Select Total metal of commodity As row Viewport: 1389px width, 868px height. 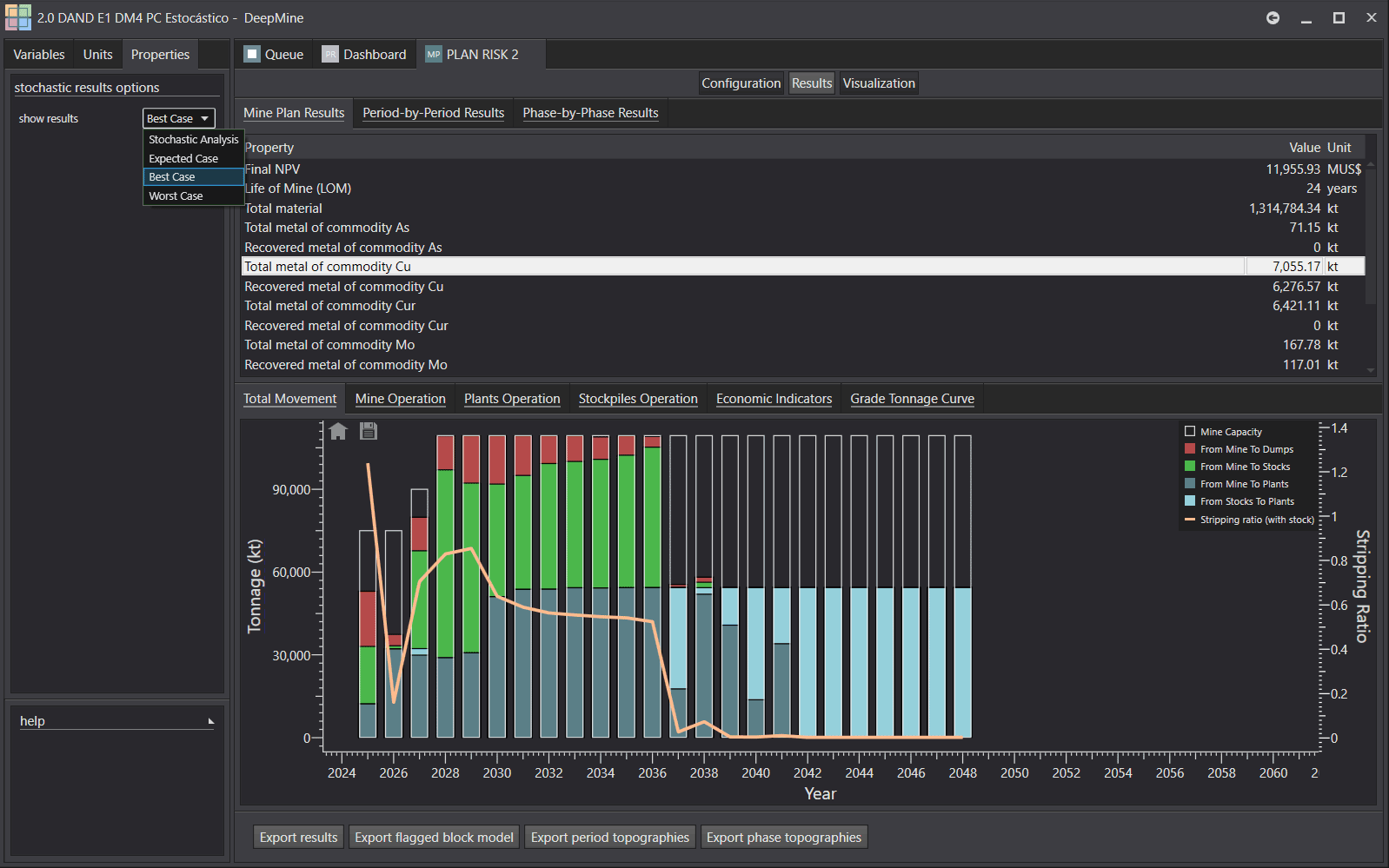click(x=803, y=228)
